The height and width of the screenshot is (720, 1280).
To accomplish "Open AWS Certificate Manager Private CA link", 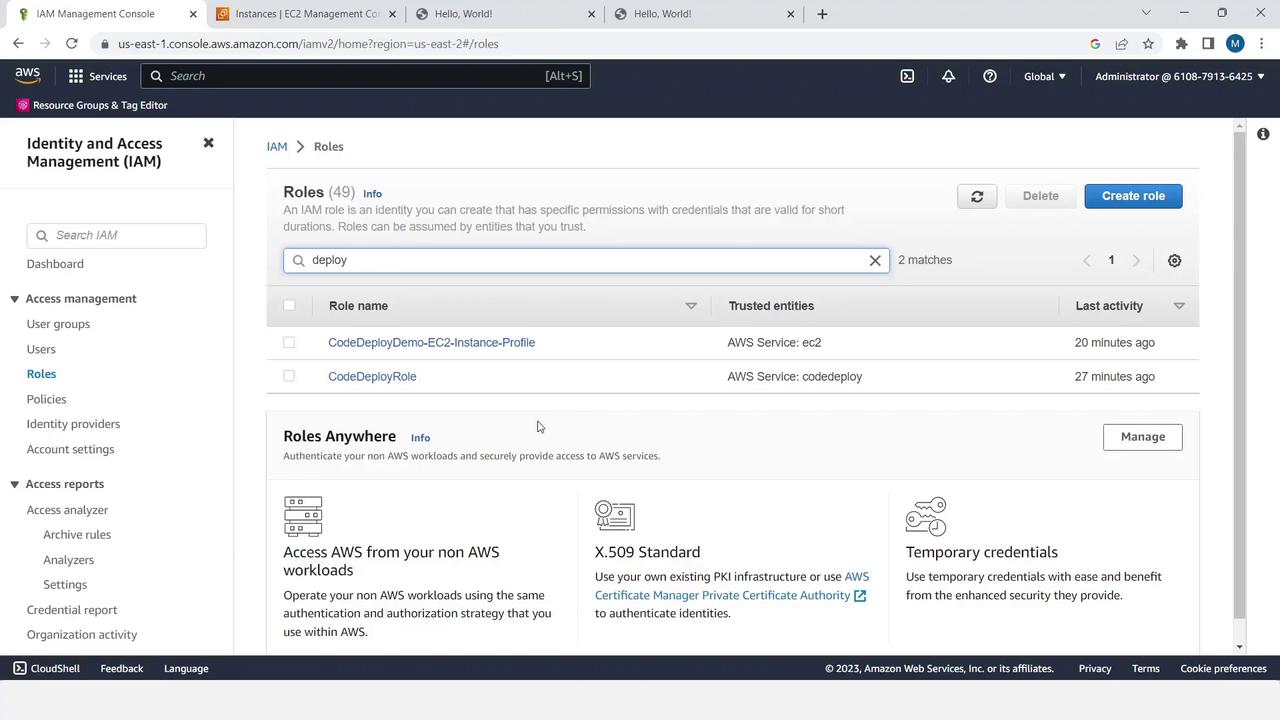I will 732,586.
